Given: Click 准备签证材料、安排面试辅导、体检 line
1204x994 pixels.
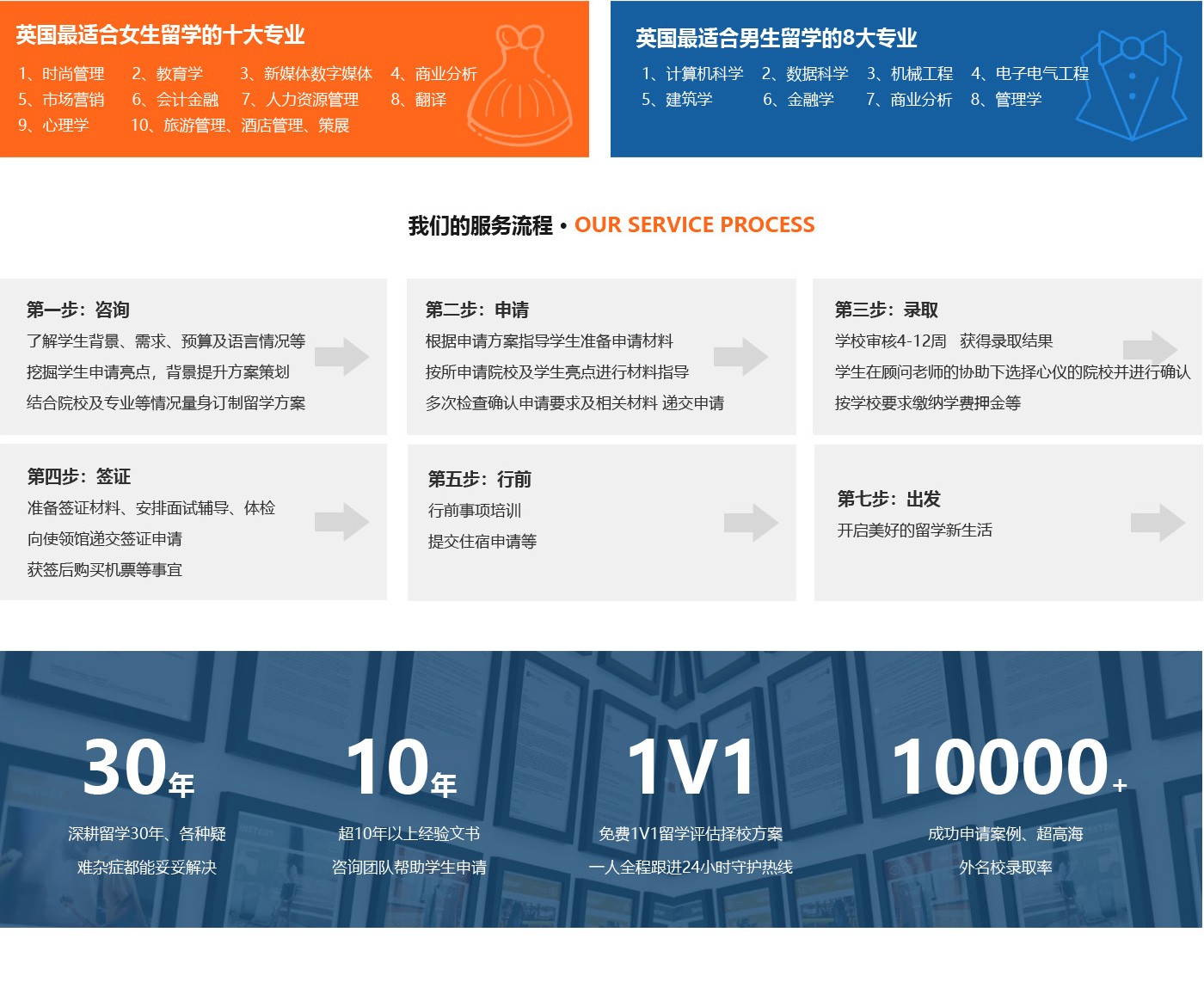Looking at the screenshot, I should pos(151,508).
